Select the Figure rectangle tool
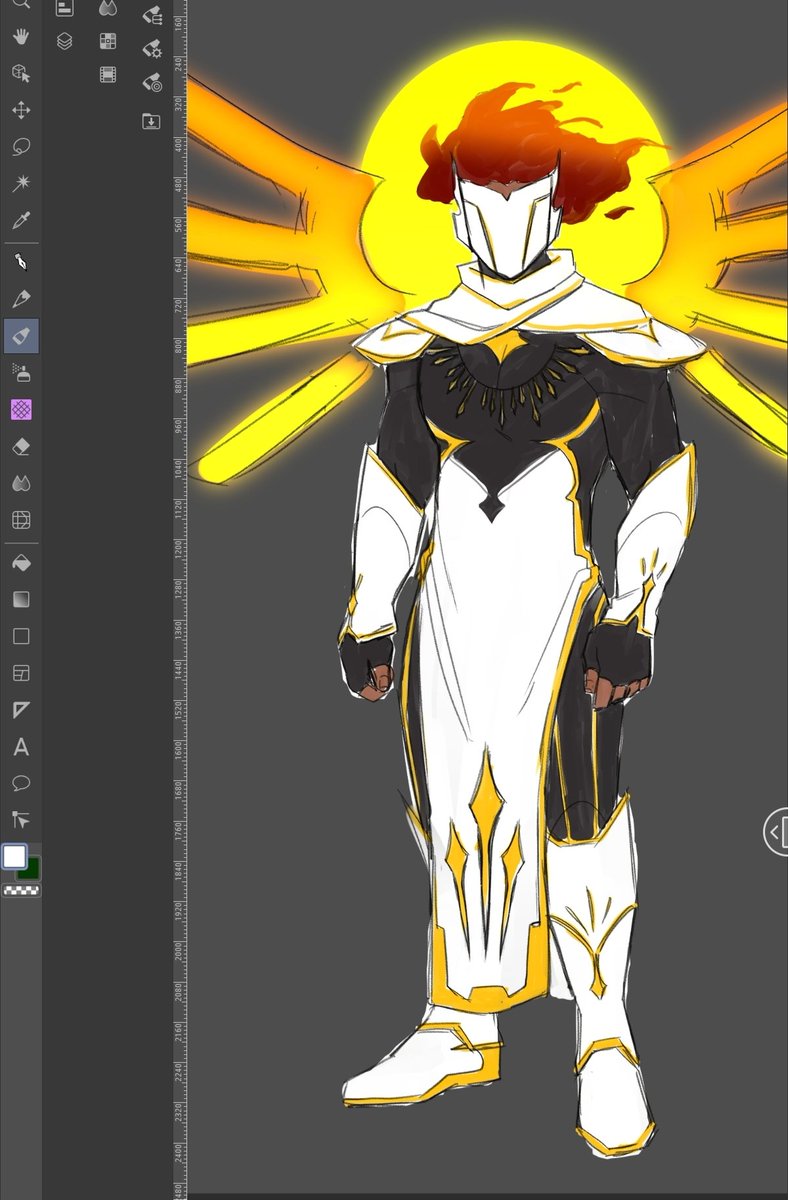This screenshot has width=788, height=1200. 21,636
